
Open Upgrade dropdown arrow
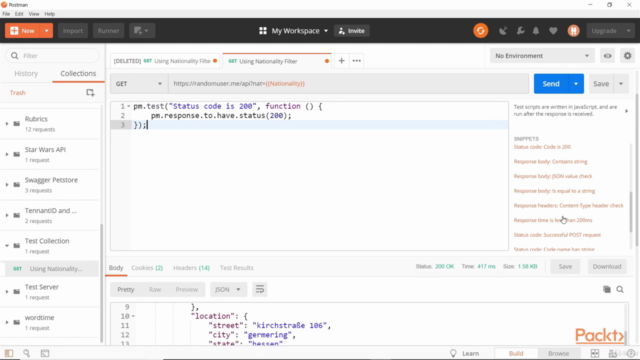coord(629,31)
